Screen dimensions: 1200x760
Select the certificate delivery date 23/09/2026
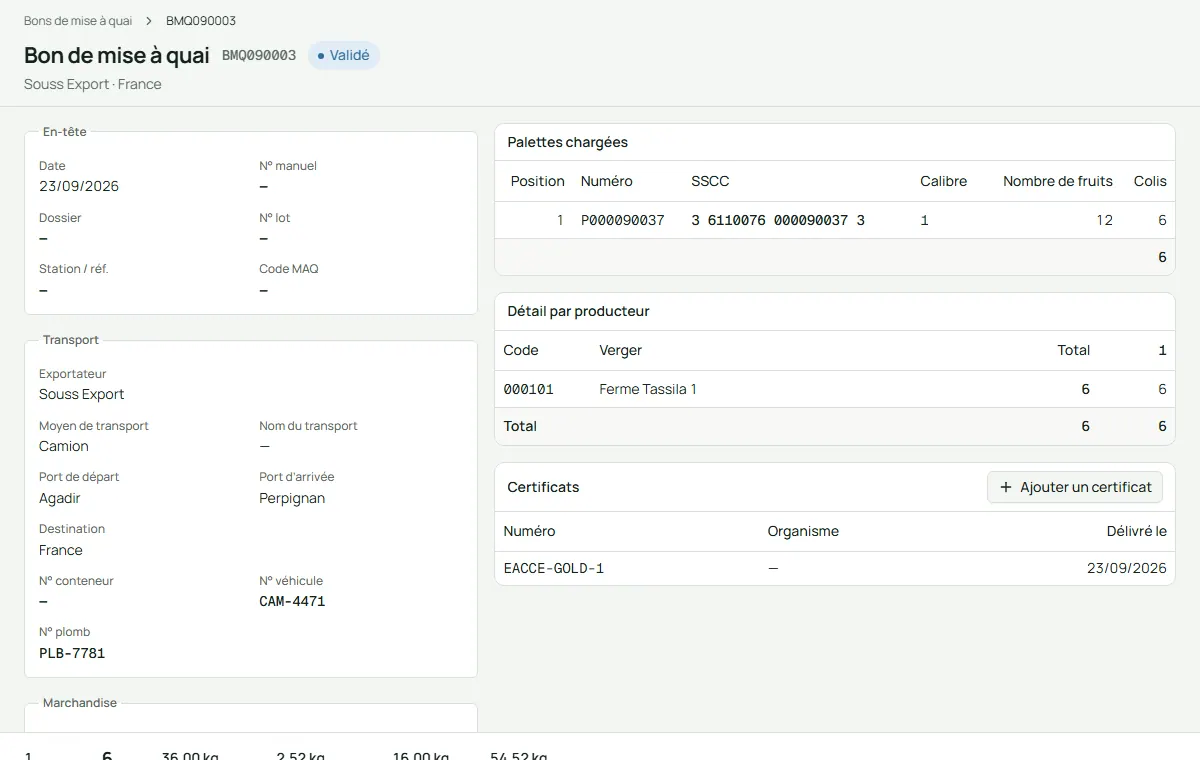coord(1127,568)
